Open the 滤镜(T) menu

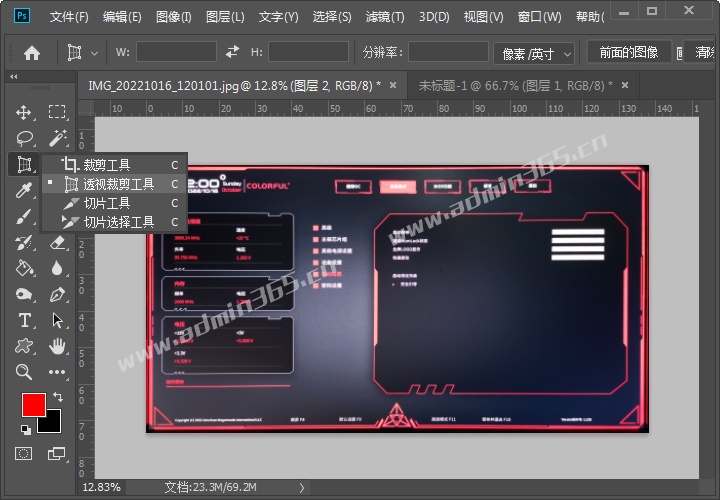pyautogui.click(x=385, y=17)
